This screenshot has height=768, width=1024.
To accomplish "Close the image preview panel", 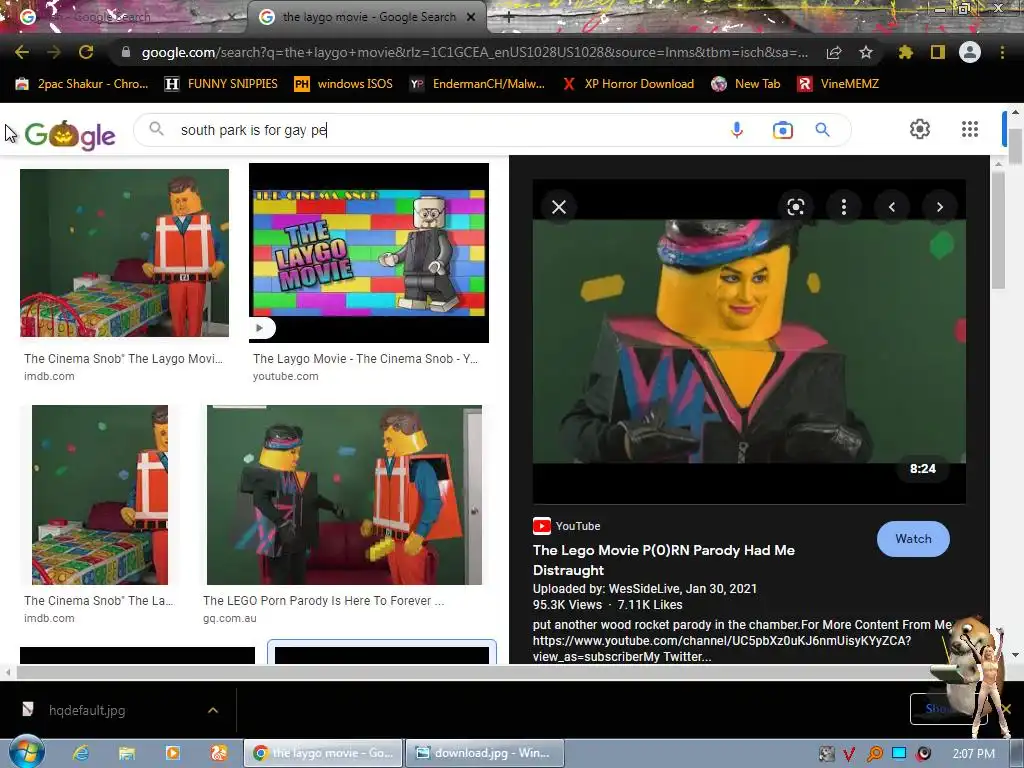I will [559, 207].
